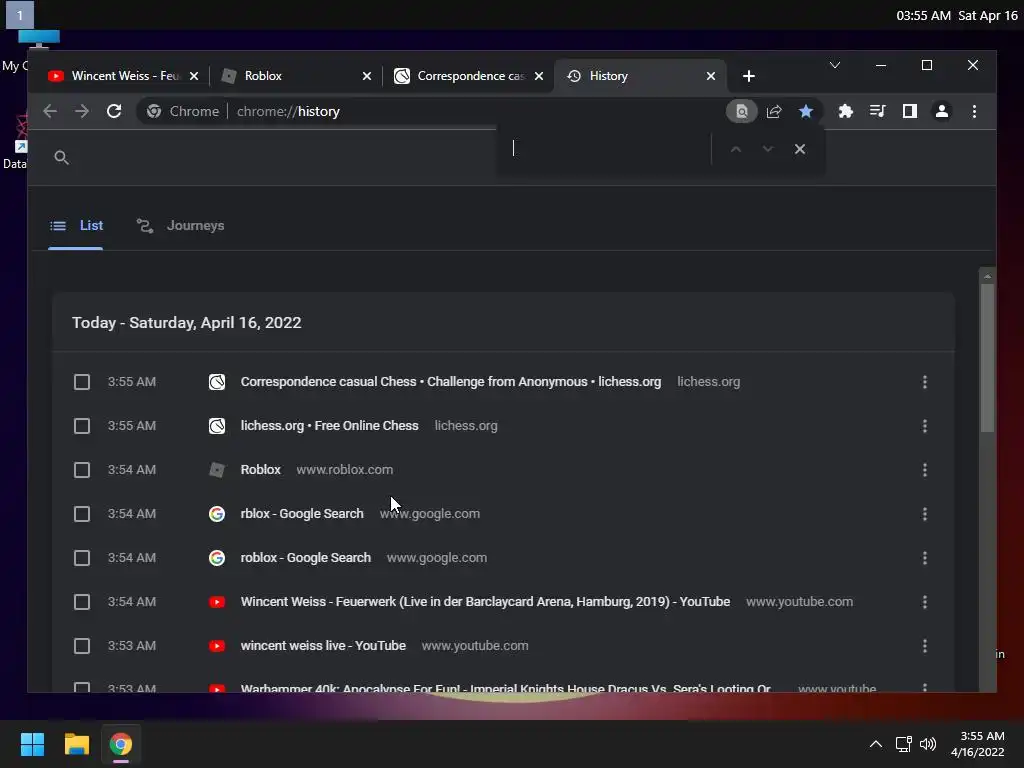Go back to the previous page
Screen dimensions: 1024x768
pos(50,111)
